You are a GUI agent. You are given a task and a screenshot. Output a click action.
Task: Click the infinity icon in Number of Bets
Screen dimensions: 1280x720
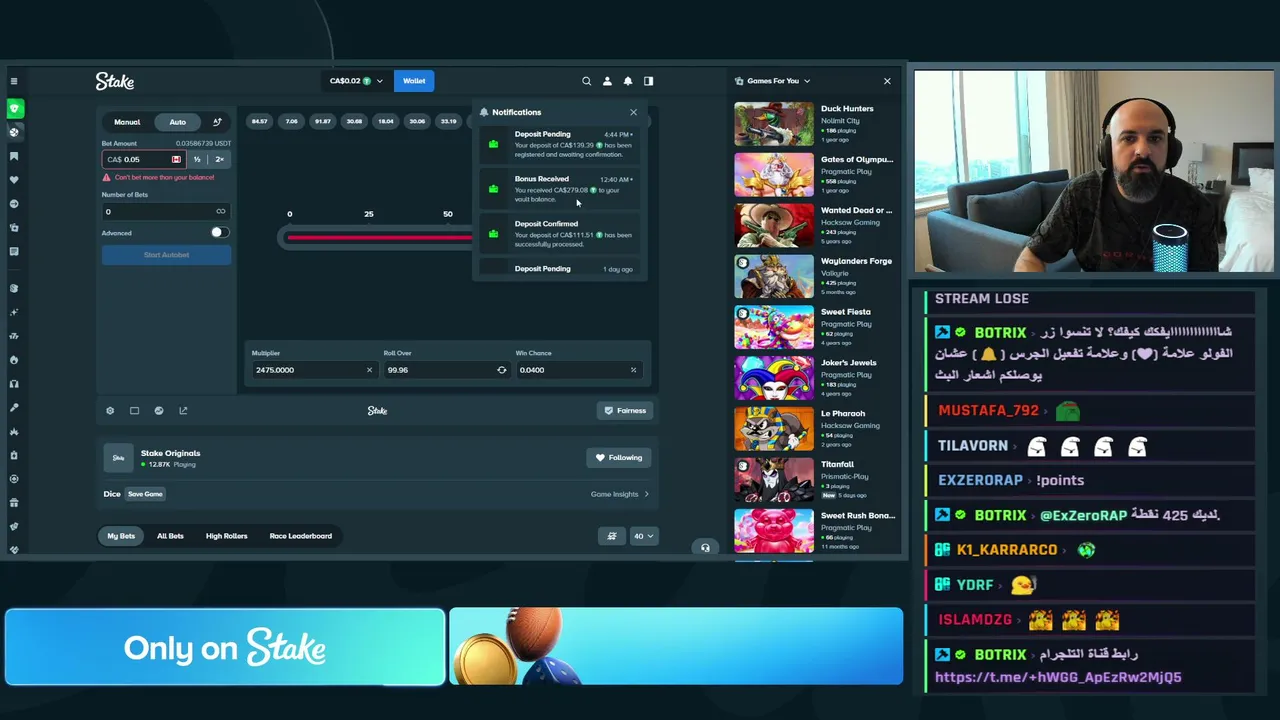[x=221, y=211]
